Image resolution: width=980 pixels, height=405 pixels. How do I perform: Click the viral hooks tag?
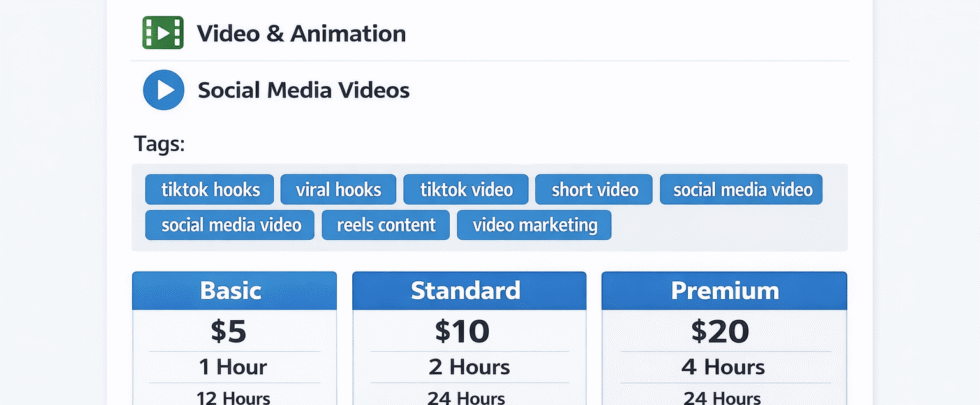click(338, 189)
